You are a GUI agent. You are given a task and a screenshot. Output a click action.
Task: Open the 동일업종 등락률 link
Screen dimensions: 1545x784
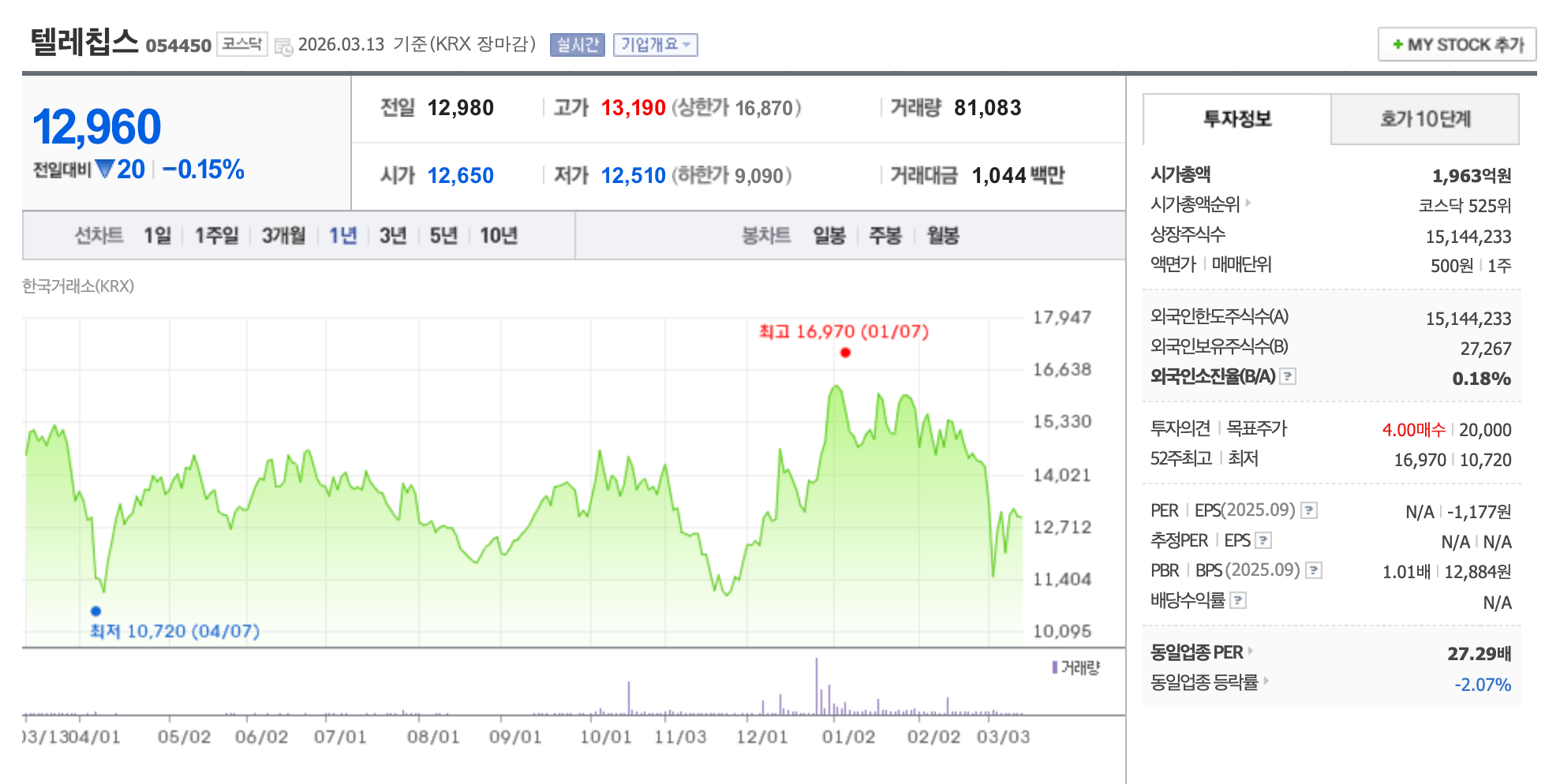pyautogui.click(x=1204, y=682)
